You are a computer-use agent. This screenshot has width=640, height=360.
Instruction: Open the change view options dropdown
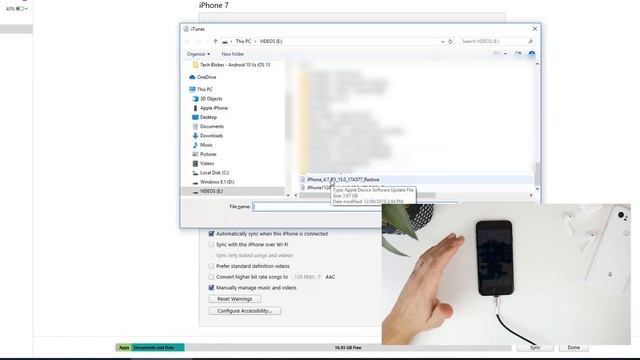point(505,54)
